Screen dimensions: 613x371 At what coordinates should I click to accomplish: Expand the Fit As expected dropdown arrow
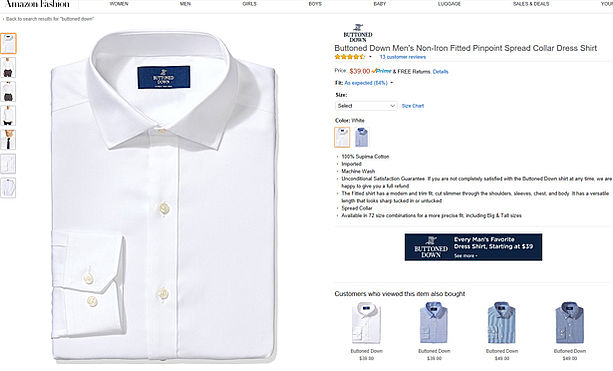pos(392,83)
